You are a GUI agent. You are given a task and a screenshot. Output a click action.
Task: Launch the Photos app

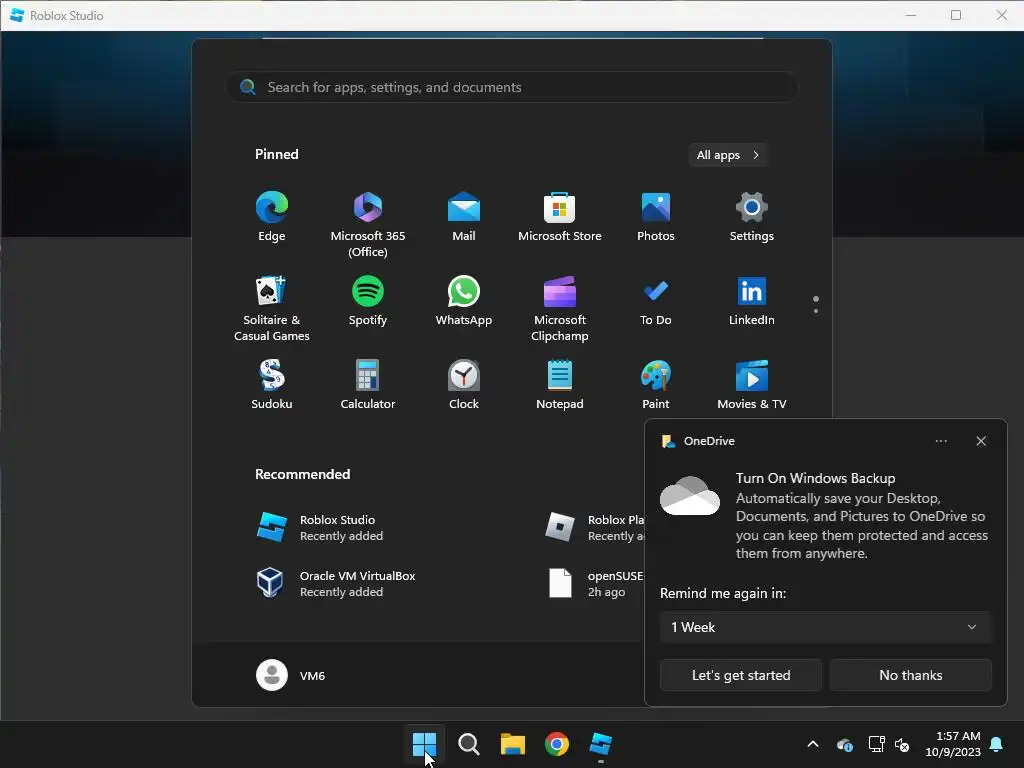point(656,217)
